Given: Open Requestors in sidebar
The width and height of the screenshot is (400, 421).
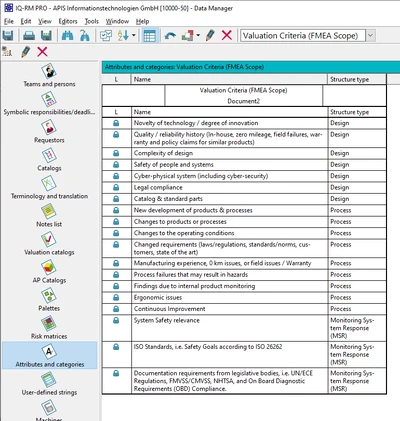Looking at the screenshot, I should tap(49, 132).
